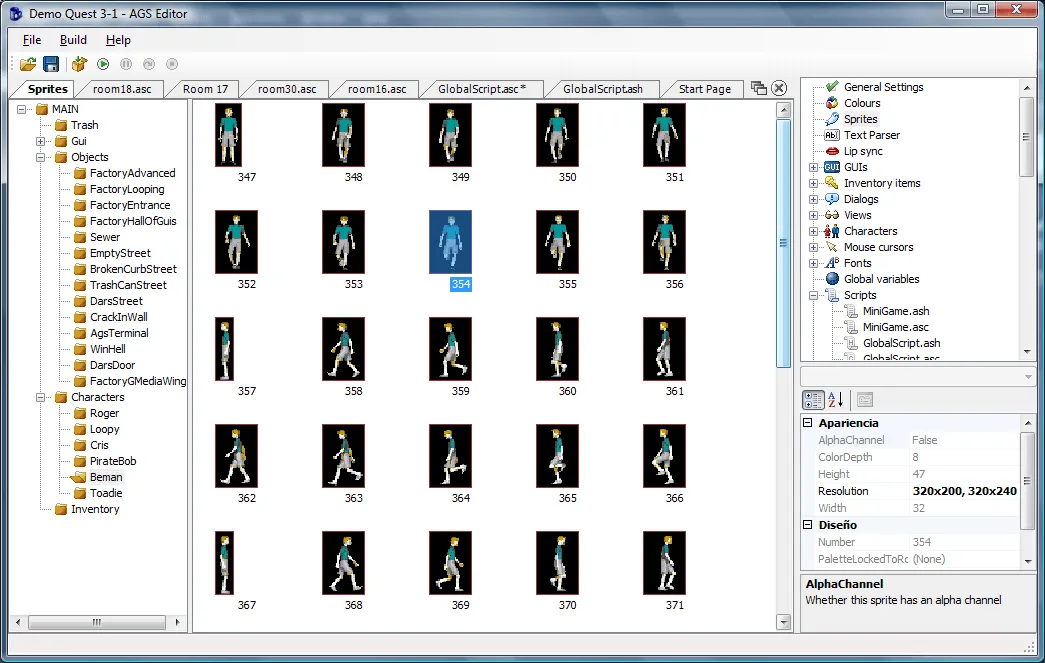This screenshot has width=1045, height=663.
Task: Open the Build menu
Action: point(72,40)
